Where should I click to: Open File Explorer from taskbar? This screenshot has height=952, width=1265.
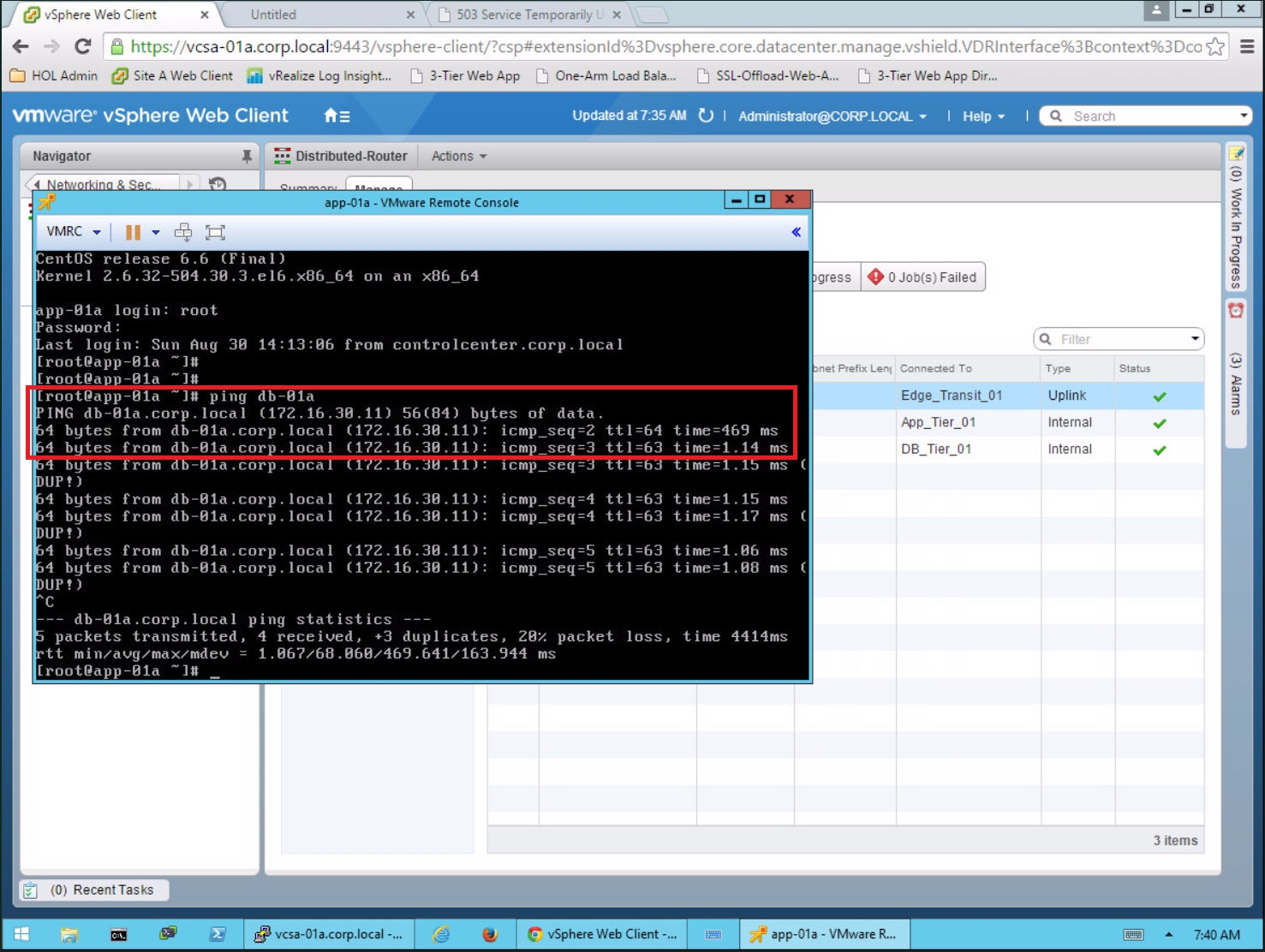tap(69, 934)
